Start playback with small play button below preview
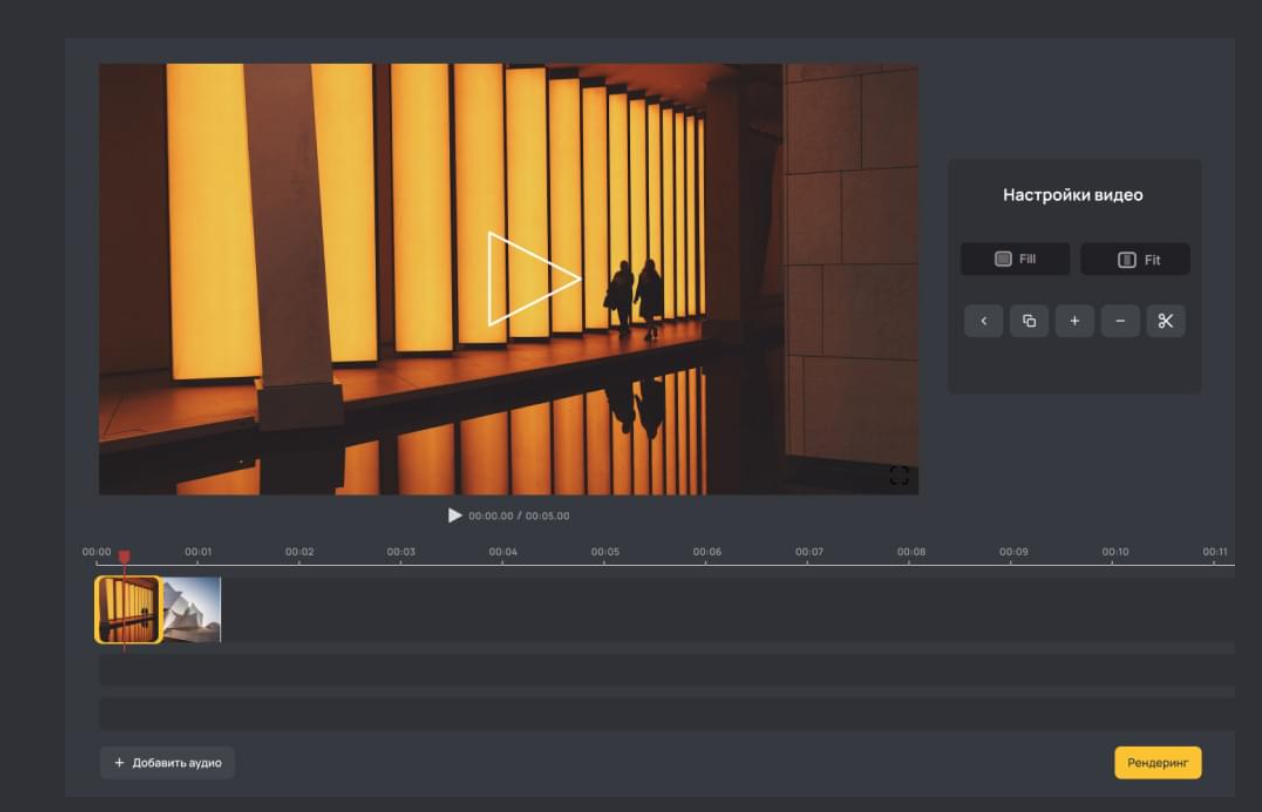This screenshot has width=1262, height=812. coord(455,515)
